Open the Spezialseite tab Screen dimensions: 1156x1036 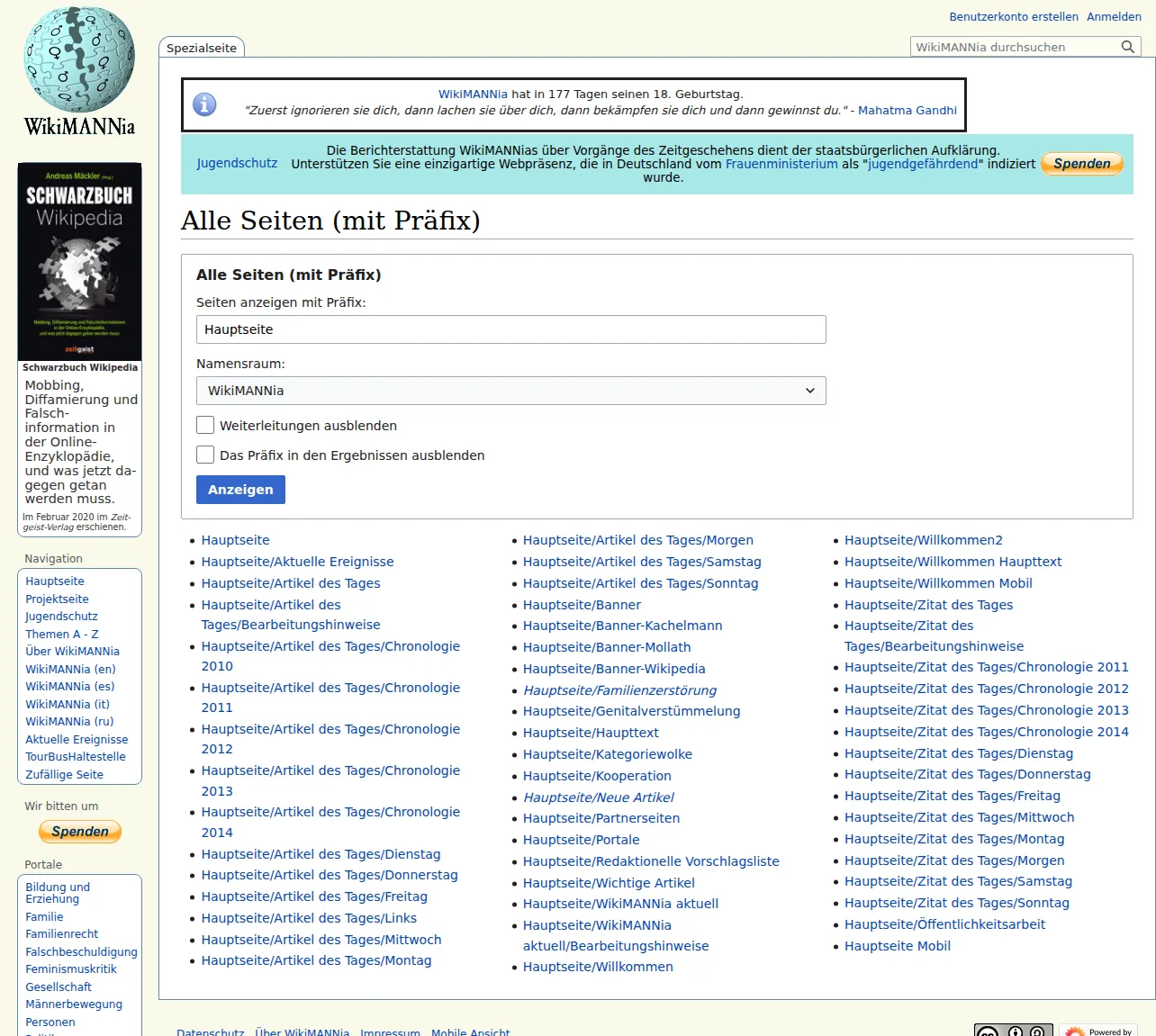click(x=202, y=48)
